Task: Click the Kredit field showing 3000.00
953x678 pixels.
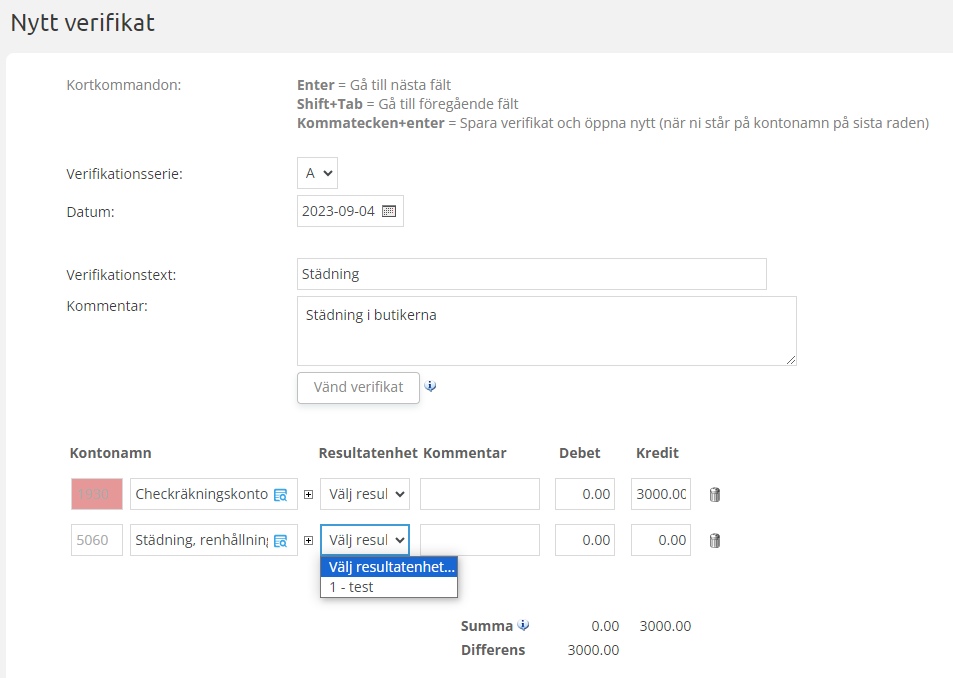Action: (x=660, y=494)
